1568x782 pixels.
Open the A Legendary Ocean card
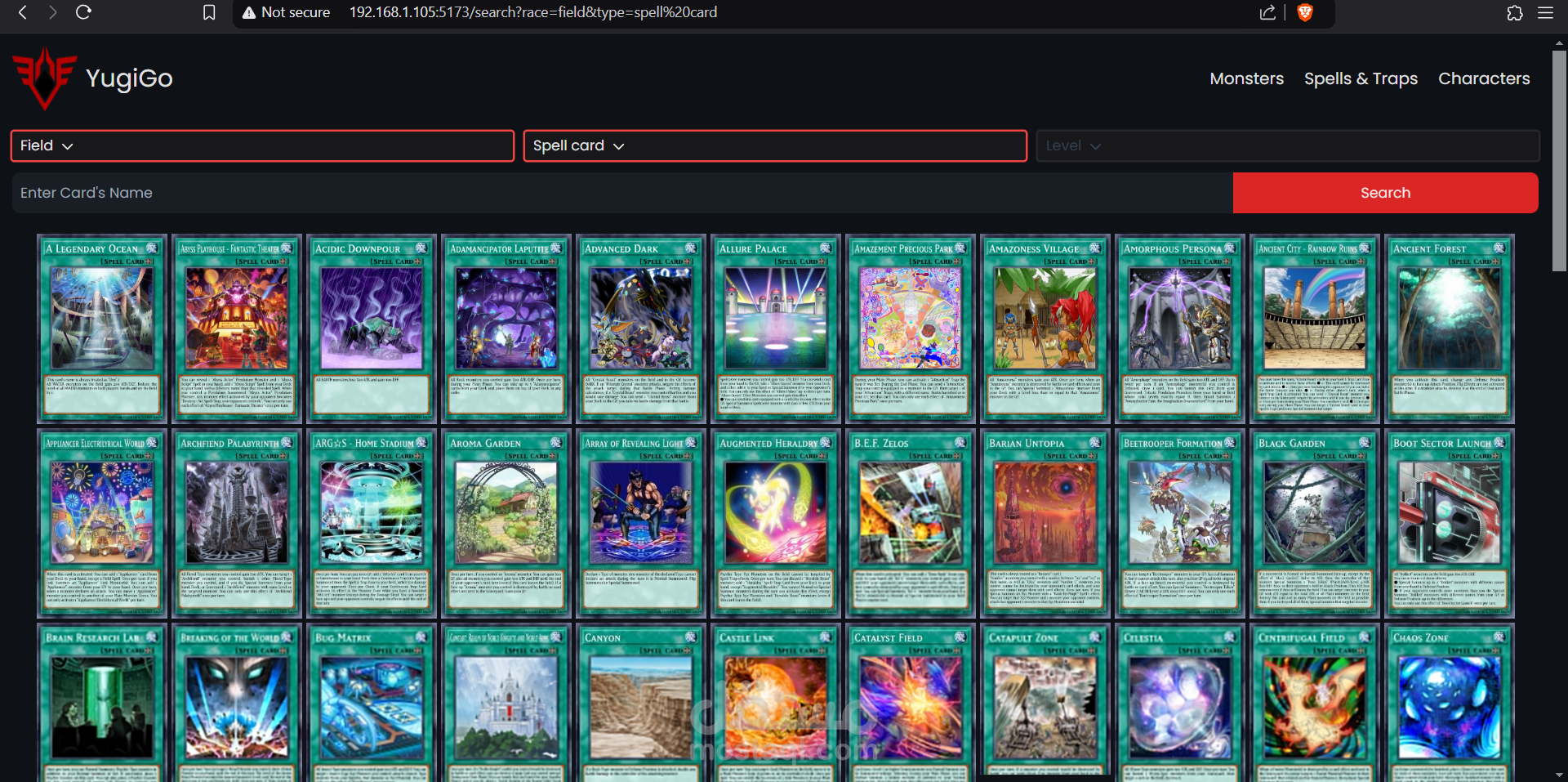coord(102,328)
